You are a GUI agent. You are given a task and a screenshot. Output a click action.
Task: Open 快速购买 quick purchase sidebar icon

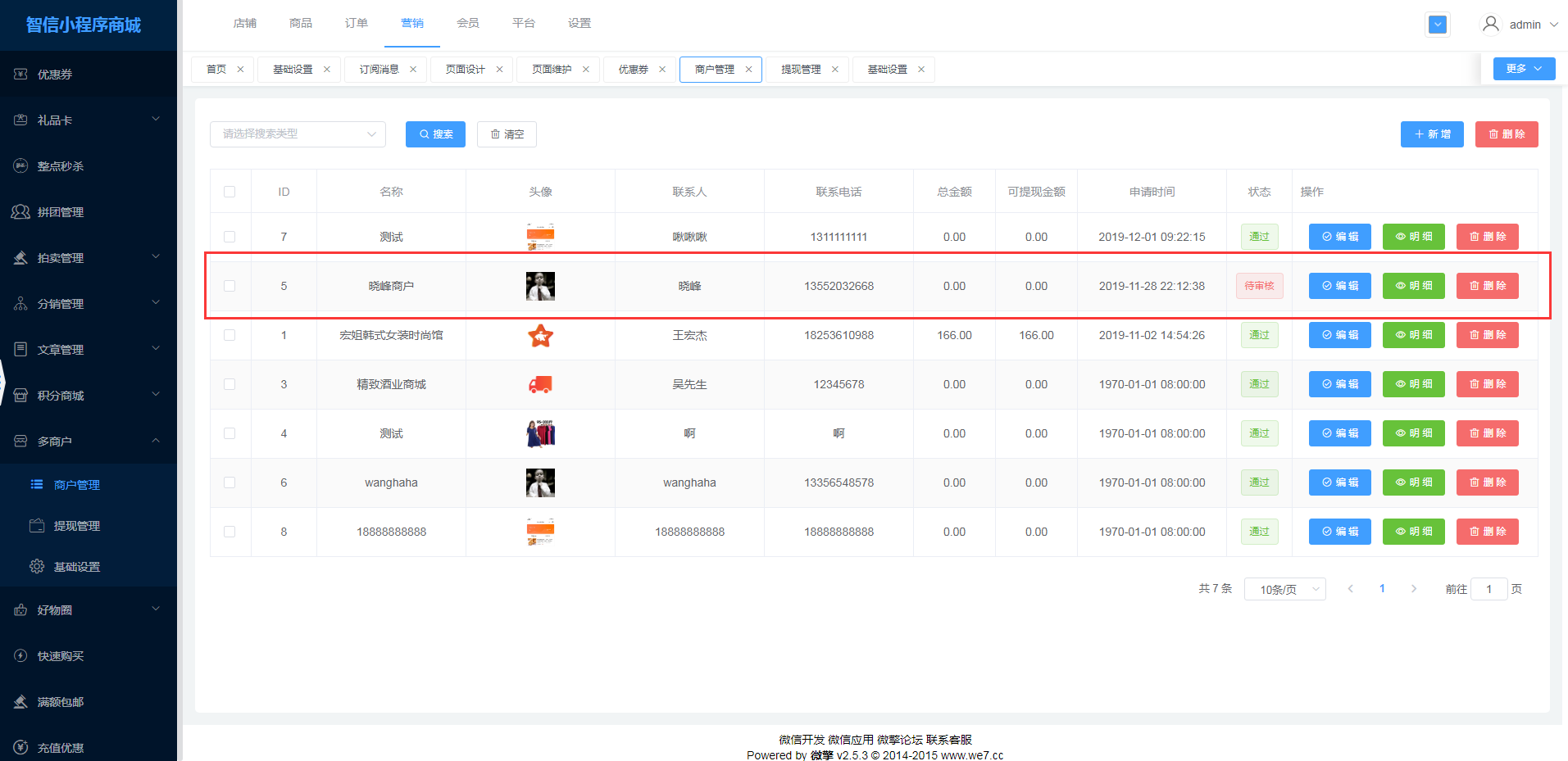[x=20, y=656]
